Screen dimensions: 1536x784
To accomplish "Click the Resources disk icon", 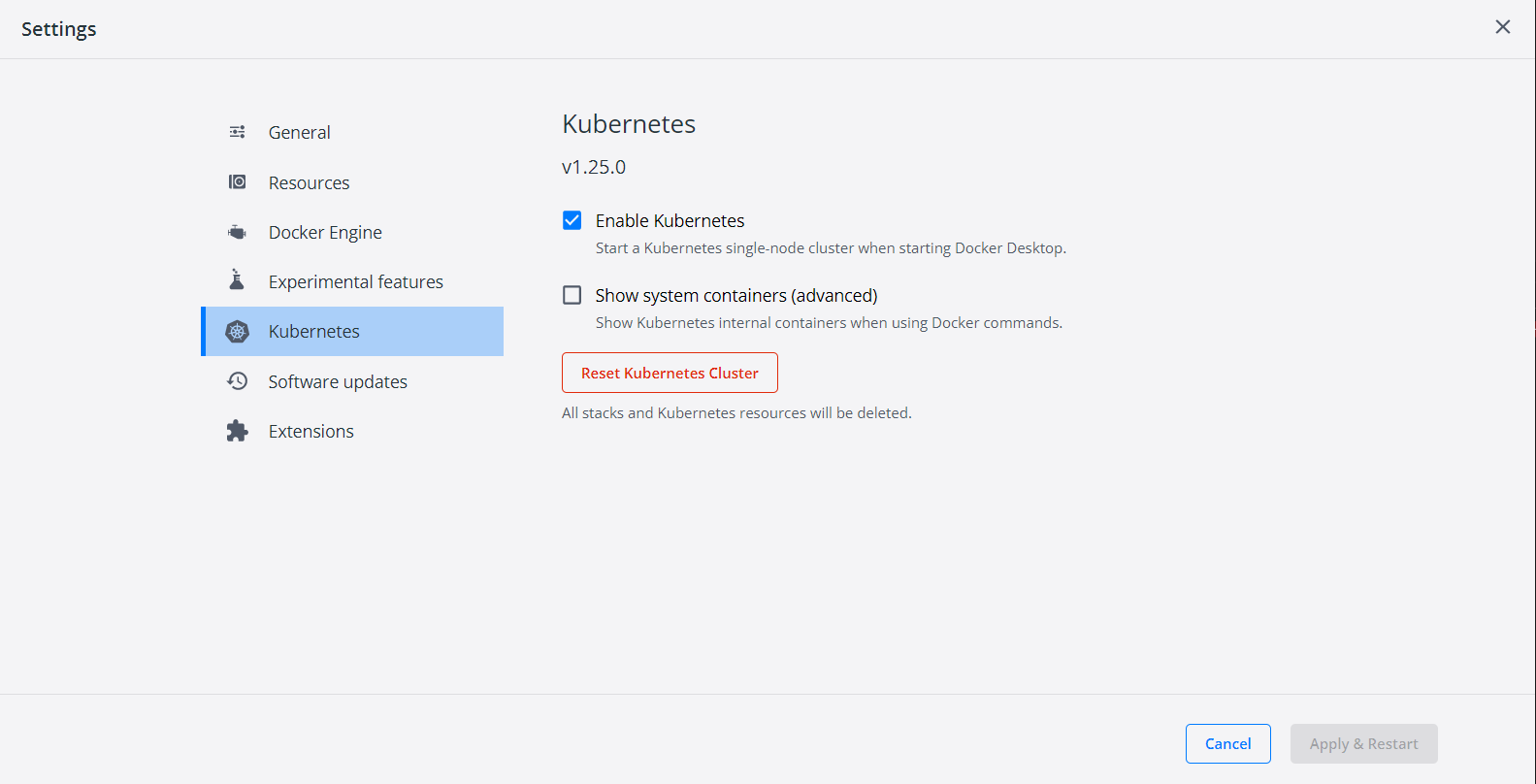I will click(x=237, y=182).
